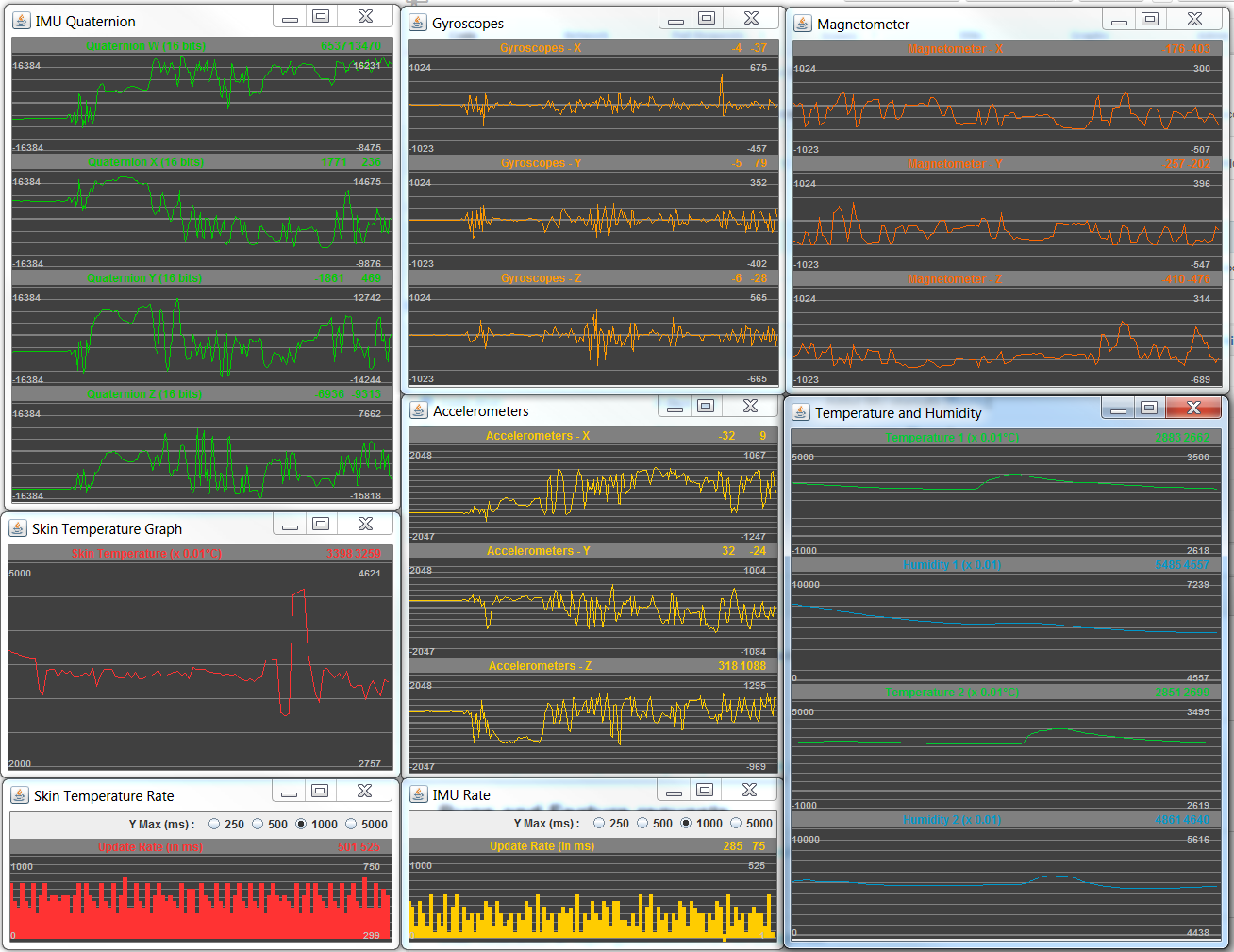Image resolution: width=1234 pixels, height=952 pixels.
Task: Click the "Gyroscopes - Y" graph header
Action: [x=592, y=163]
